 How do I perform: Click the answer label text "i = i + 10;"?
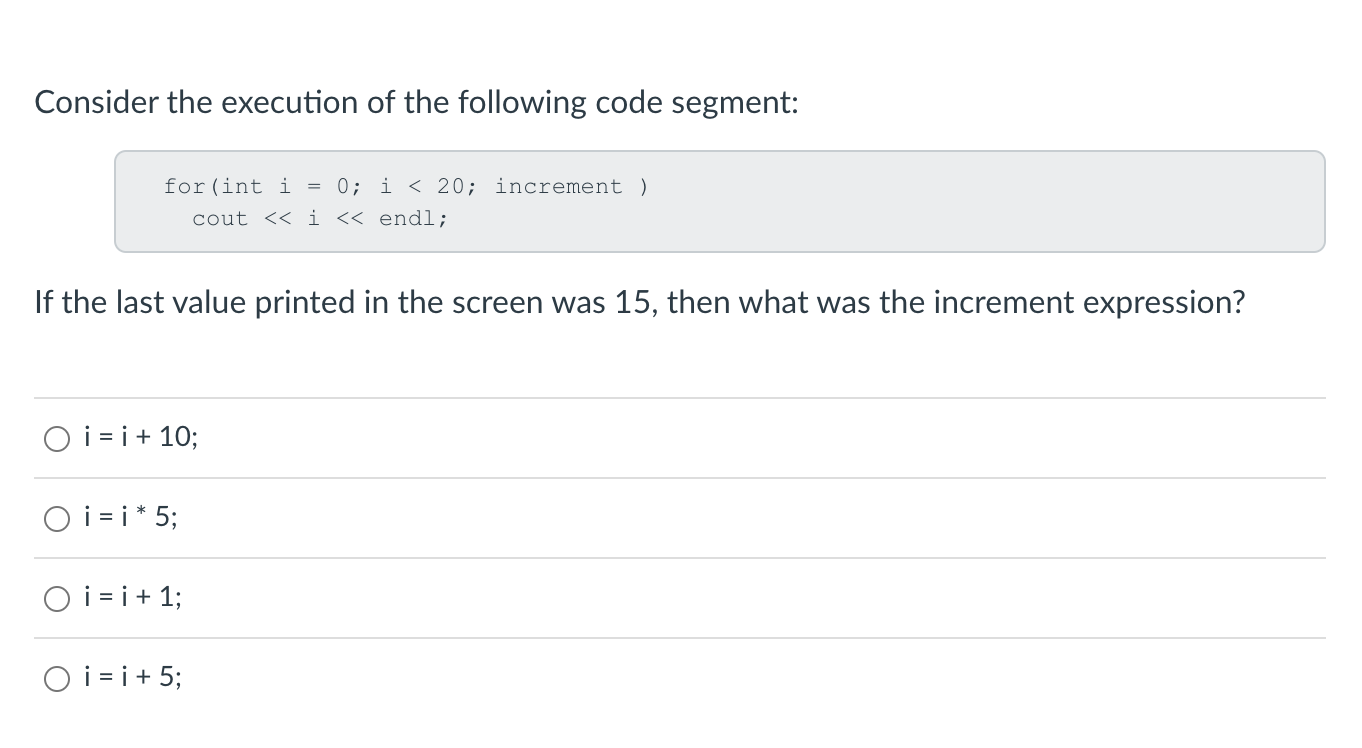coord(139,437)
